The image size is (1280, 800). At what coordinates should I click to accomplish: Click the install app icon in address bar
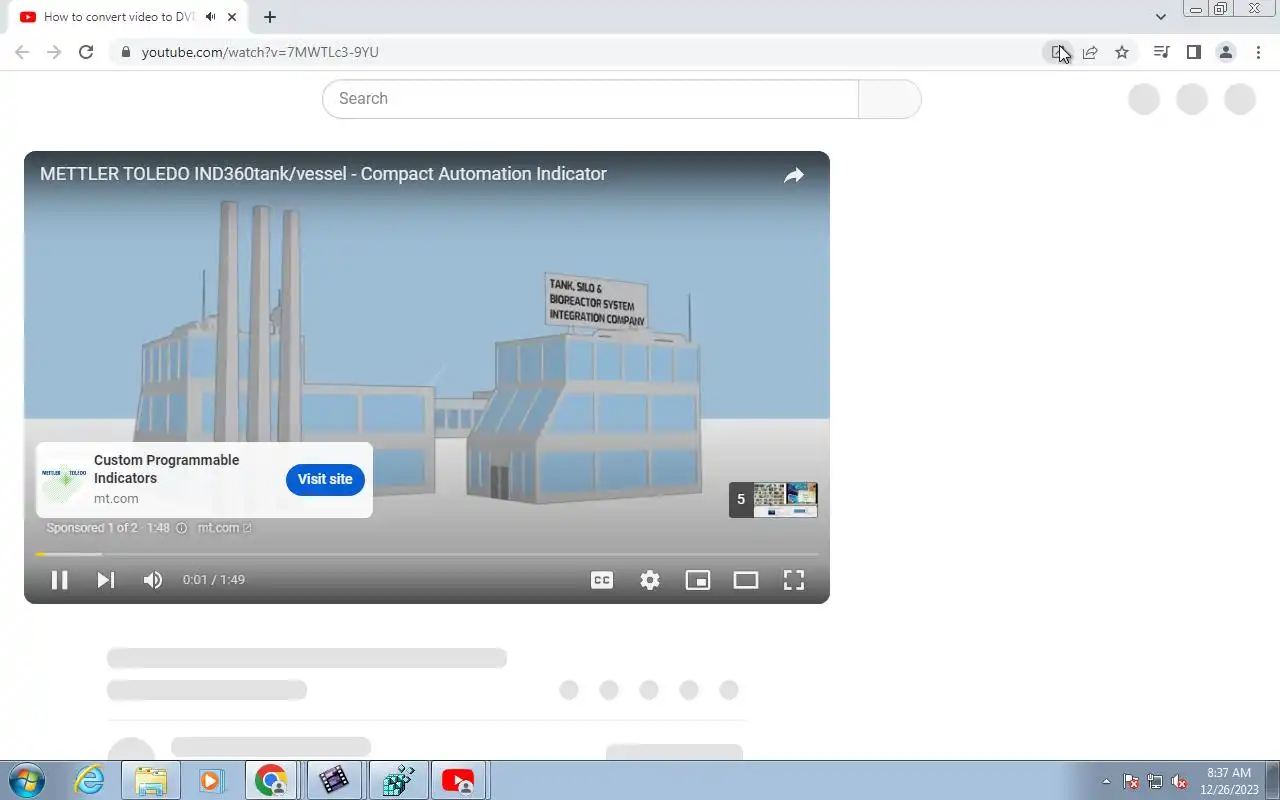(1058, 52)
